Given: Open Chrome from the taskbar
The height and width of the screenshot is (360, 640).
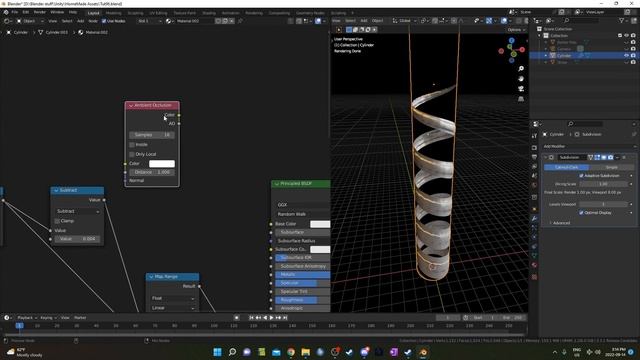Looking at the screenshot, I should point(291,352).
